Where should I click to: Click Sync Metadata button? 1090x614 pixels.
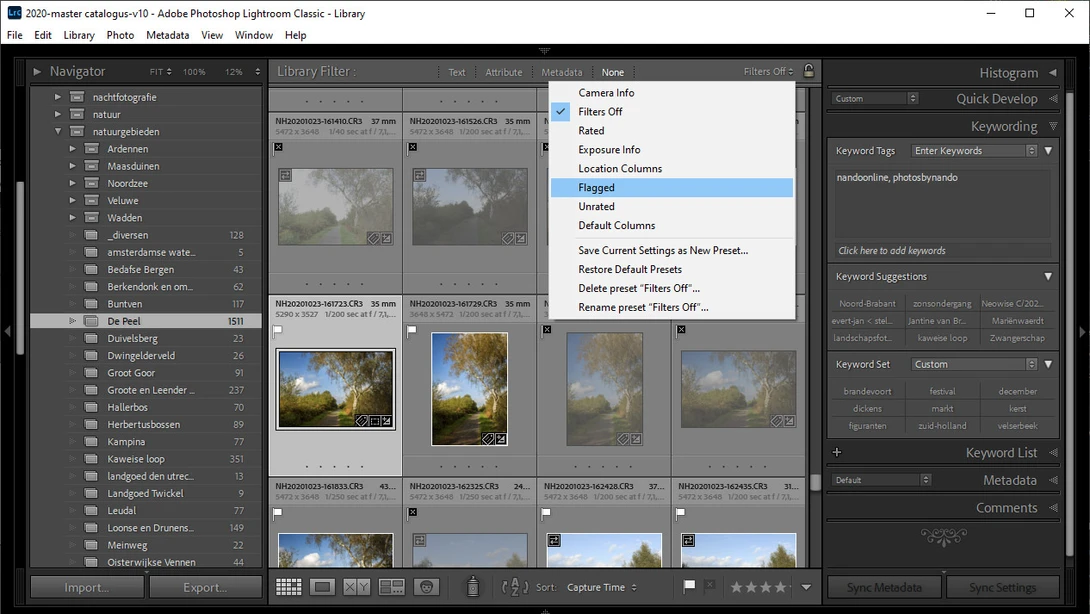coord(884,588)
